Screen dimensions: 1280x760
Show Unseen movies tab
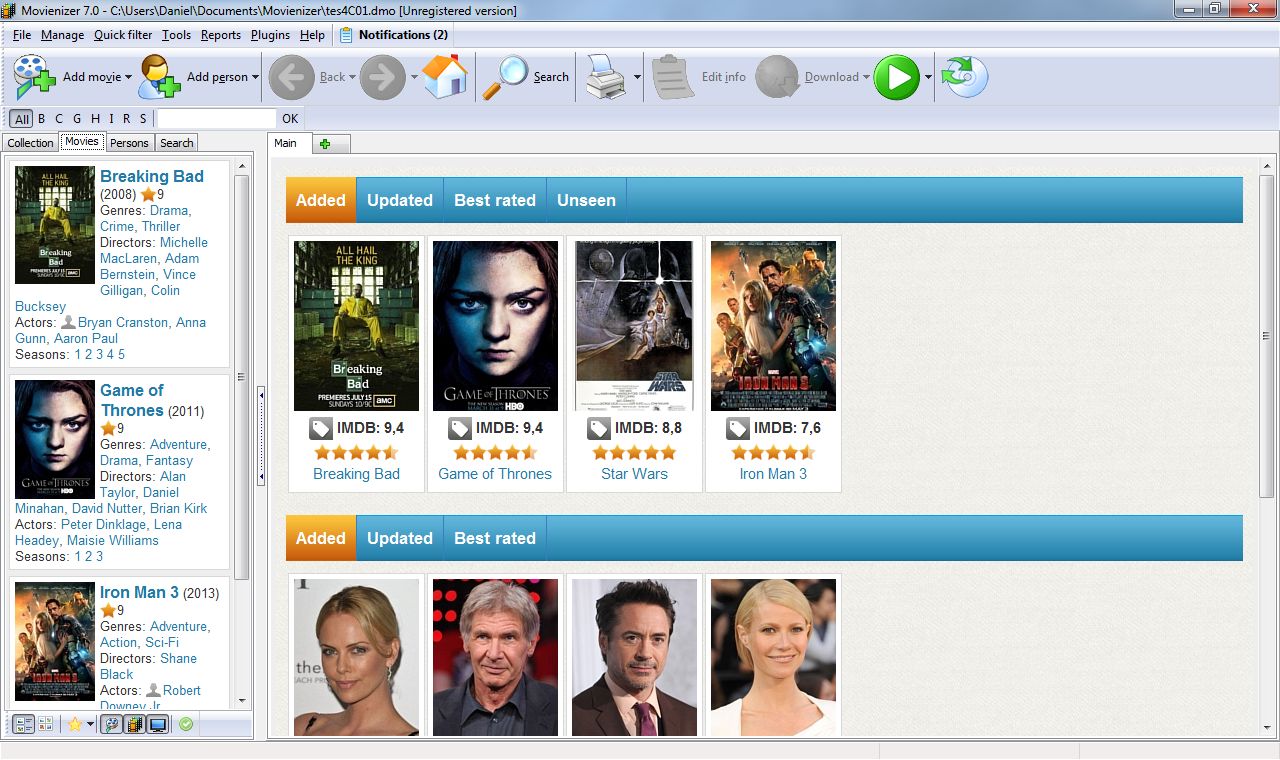click(586, 200)
